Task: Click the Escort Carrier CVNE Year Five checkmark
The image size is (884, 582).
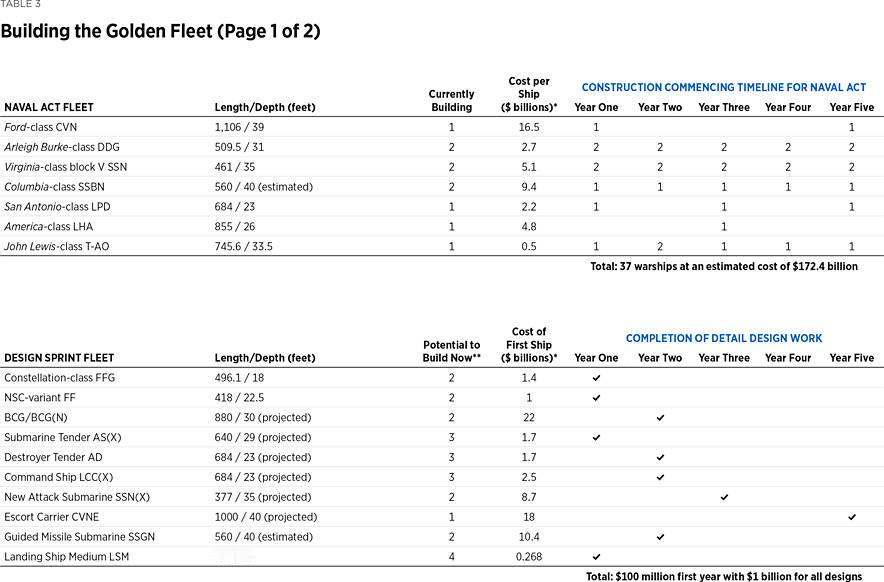Action: coord(851,517)
